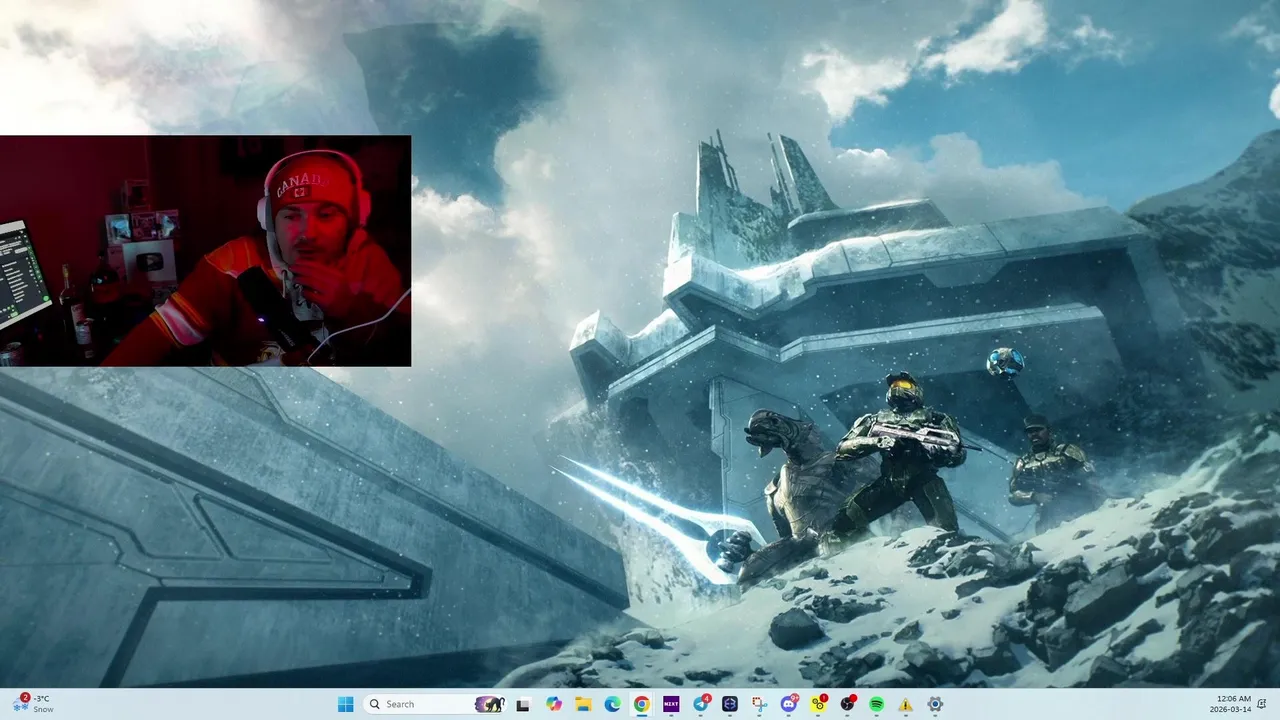Open the purple NEXT app icon
The height and width of the screenshot is (720, 1280).
(671, 704)
